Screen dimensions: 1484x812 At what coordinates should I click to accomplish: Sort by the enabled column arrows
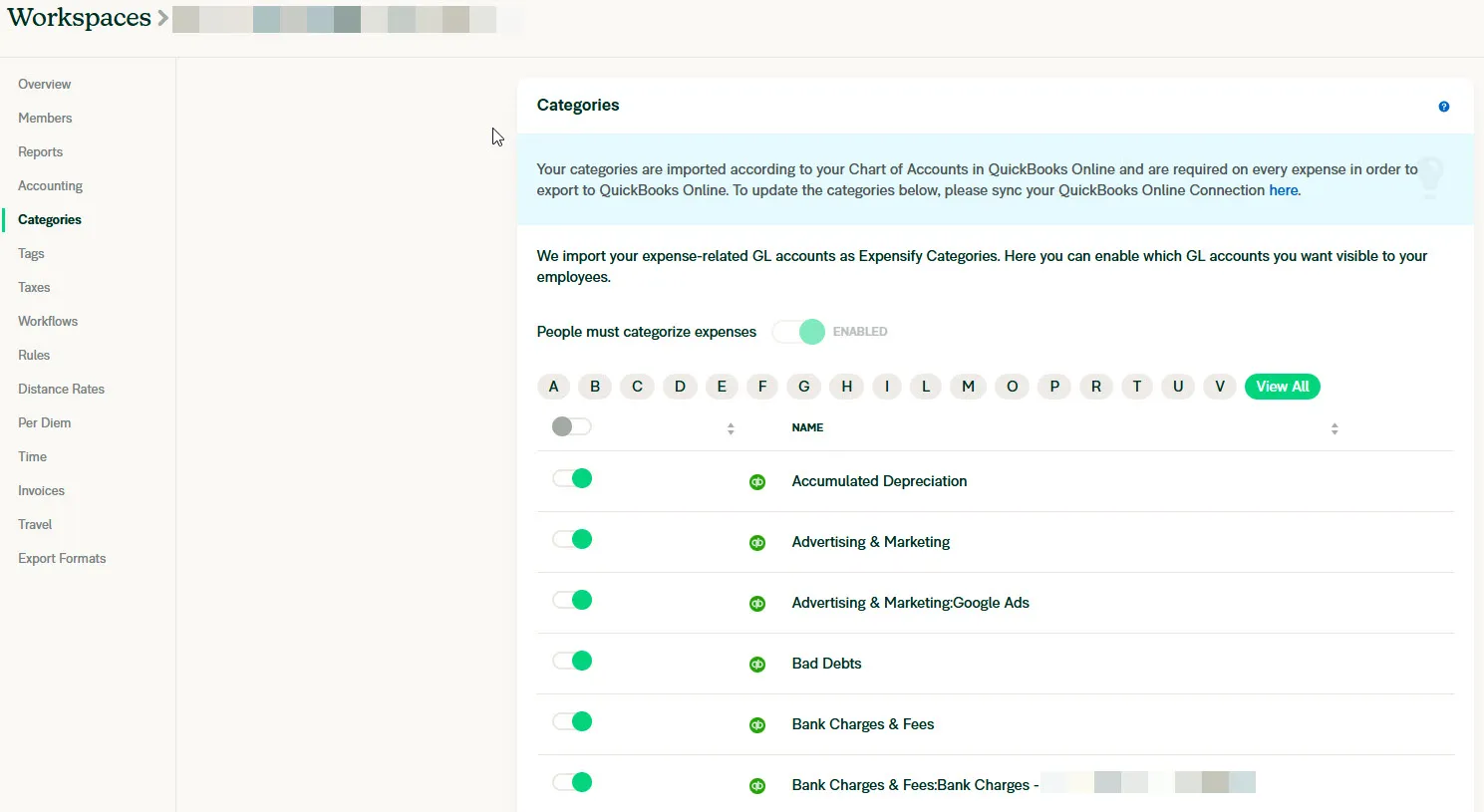pos(731,428)
